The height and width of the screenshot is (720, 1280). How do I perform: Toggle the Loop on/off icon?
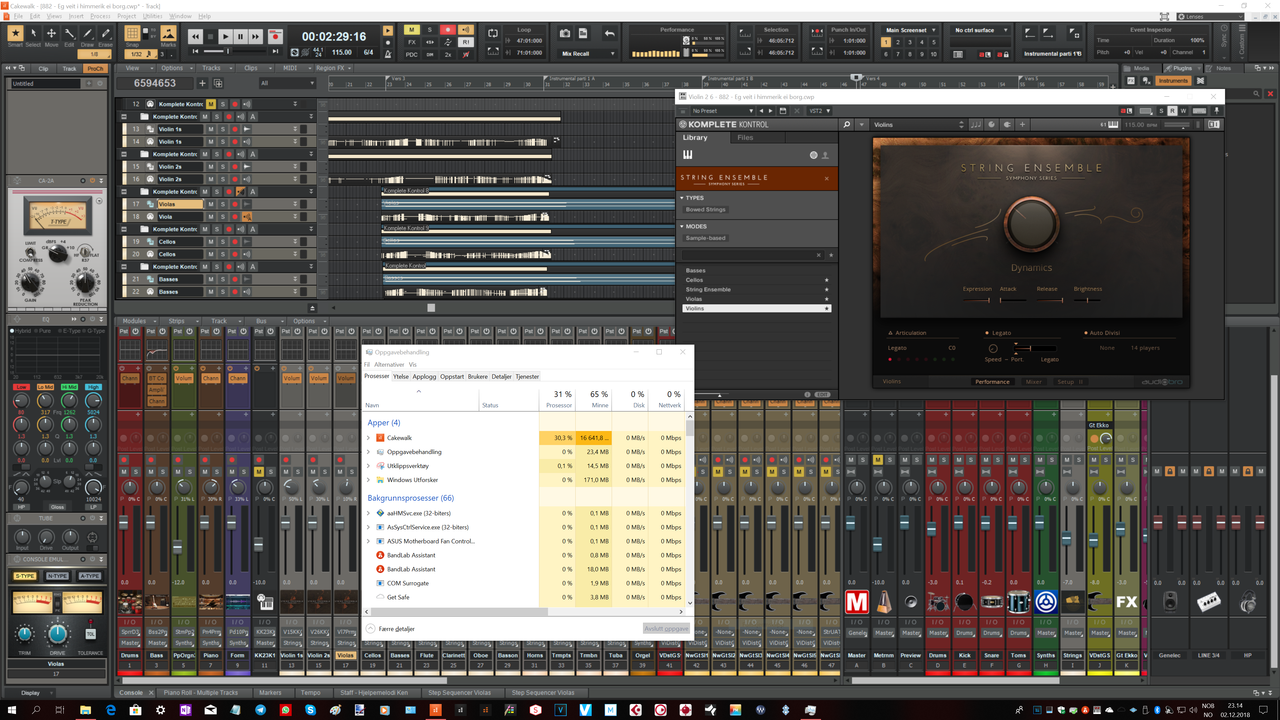(493, 34)
